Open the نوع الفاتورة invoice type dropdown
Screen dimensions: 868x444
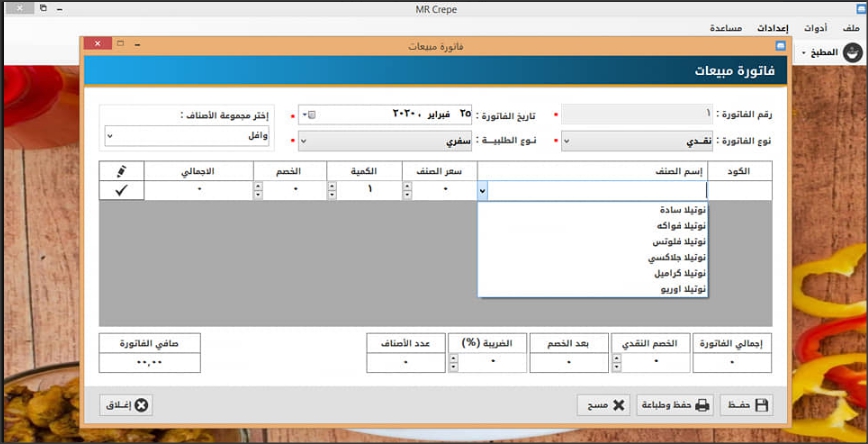coord(568,141)
